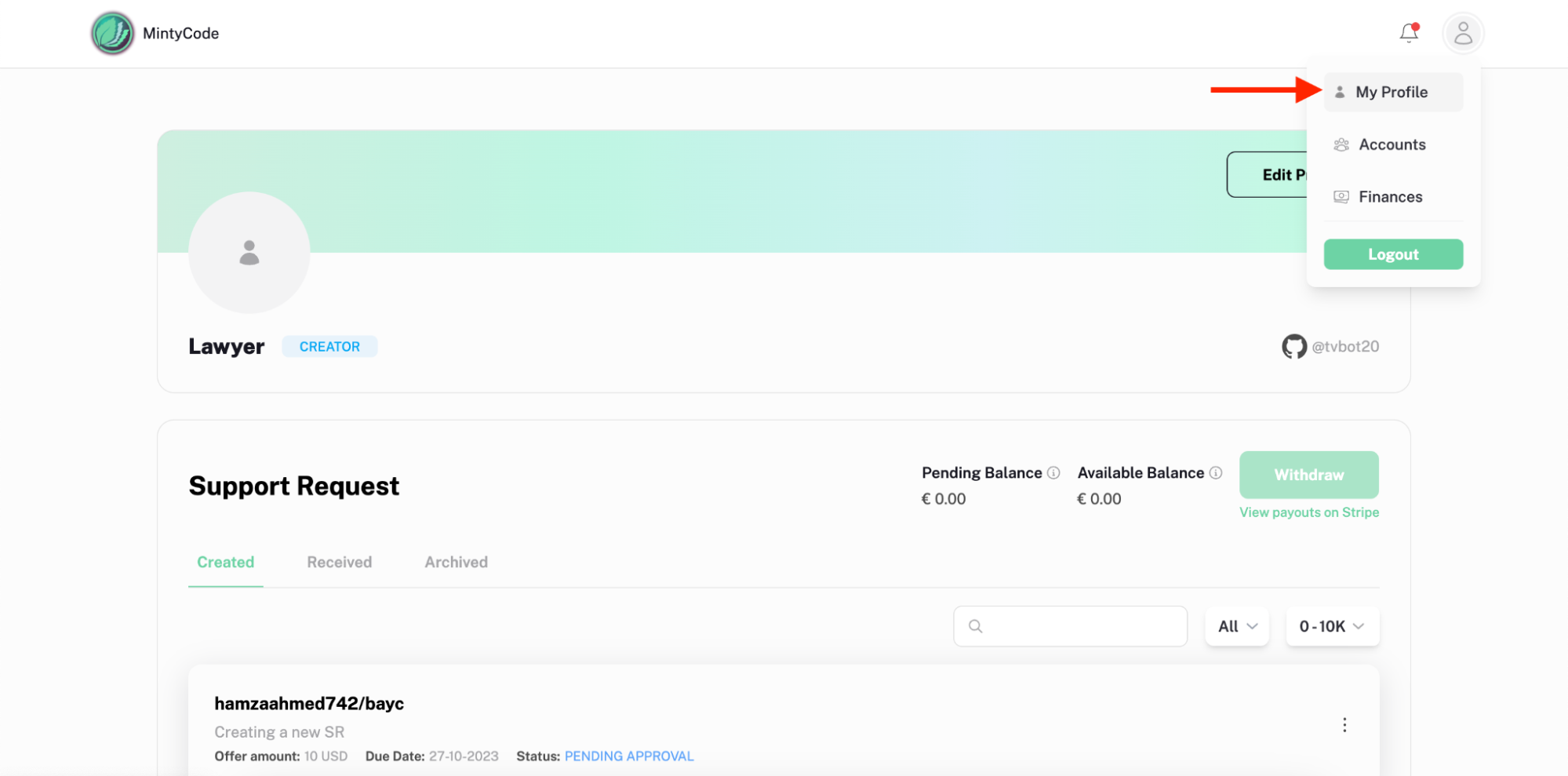The image size is (1568, 776).
Task: Open the hamzaahmed742/bayc request title
Action: [x=309, y=703]
